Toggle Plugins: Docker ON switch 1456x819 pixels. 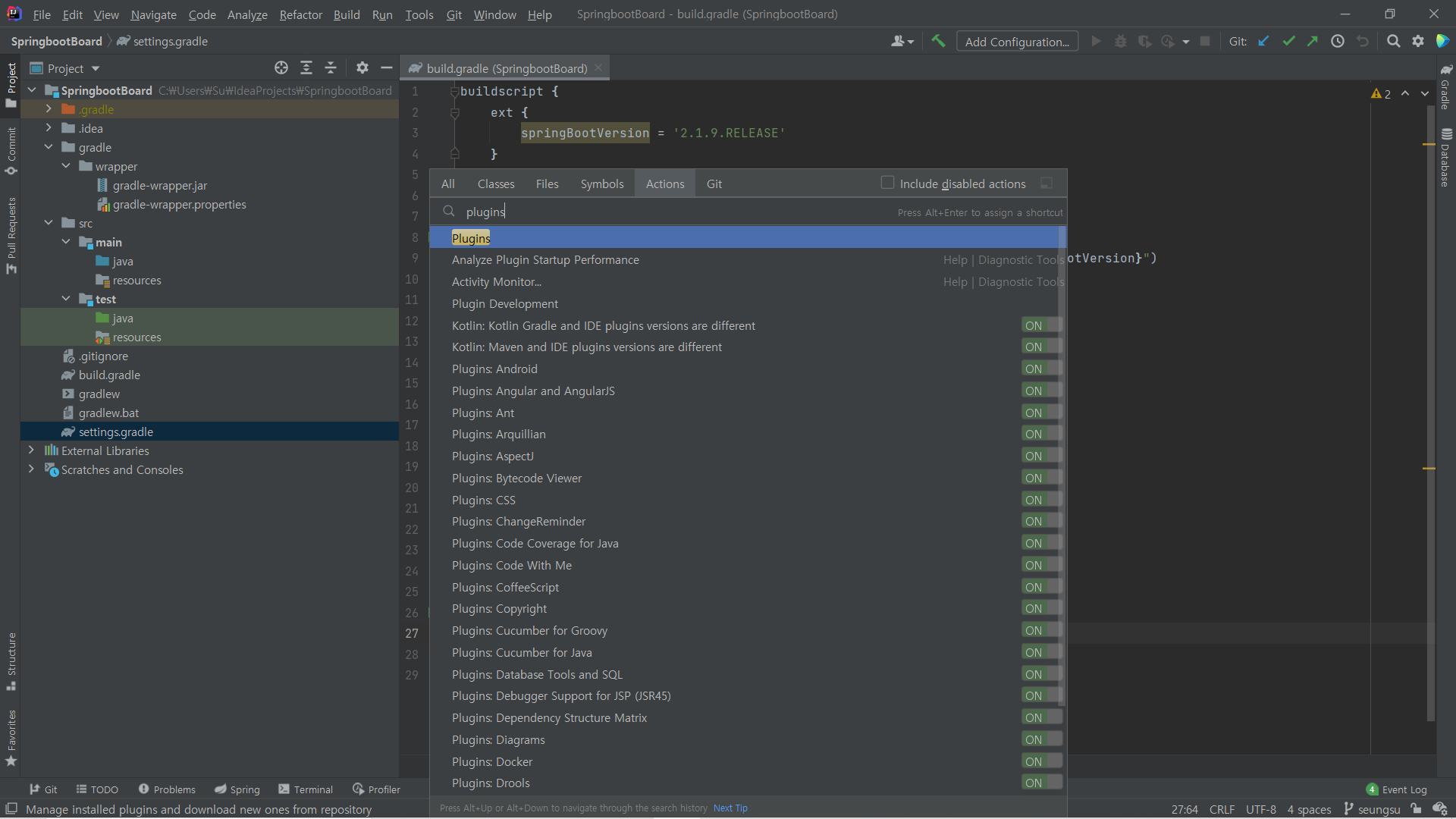pyautogui.click(x=1041, y=762)
